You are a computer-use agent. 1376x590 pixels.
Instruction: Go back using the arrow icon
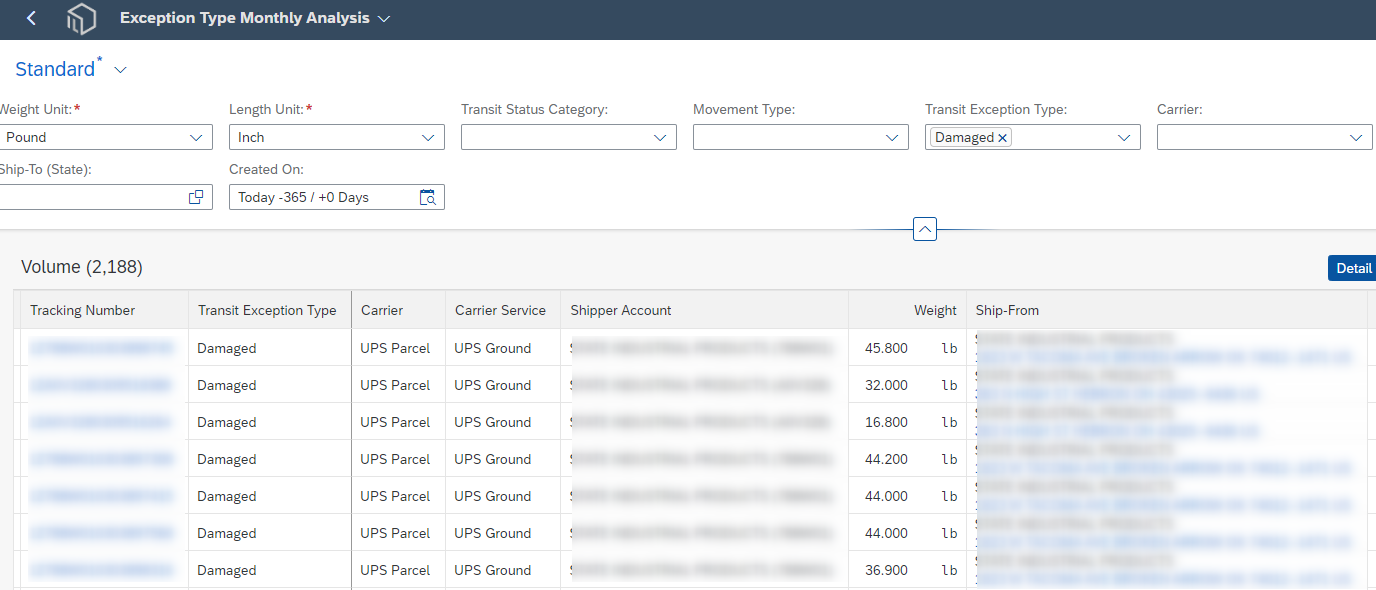(32, 18)
